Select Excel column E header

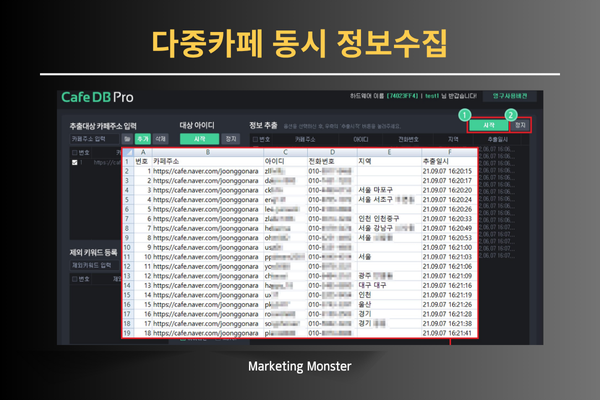pyautogui.click(x=389, y=152)
